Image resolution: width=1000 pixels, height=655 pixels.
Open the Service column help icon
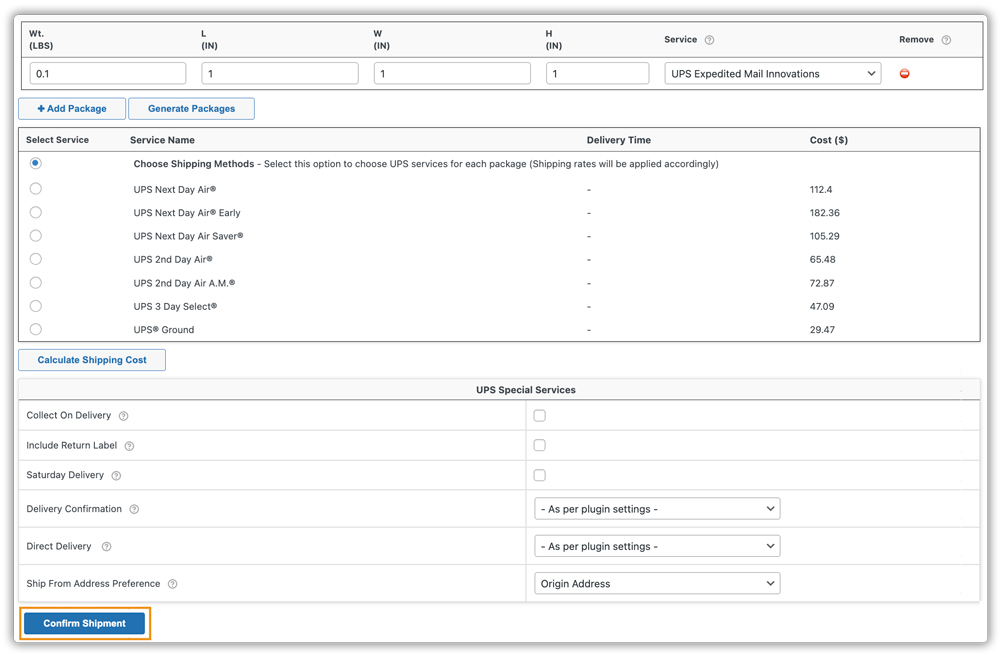[x=709, y=40]
